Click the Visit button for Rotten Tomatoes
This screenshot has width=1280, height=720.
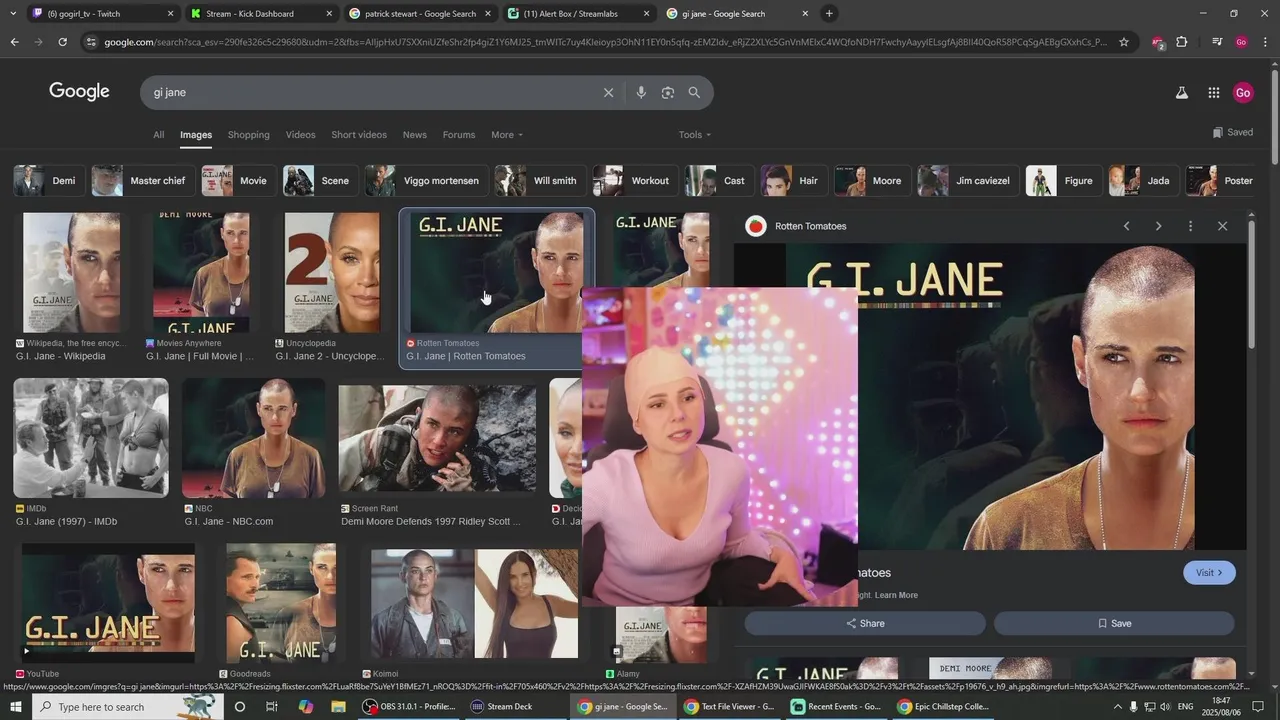(1209, 573)
